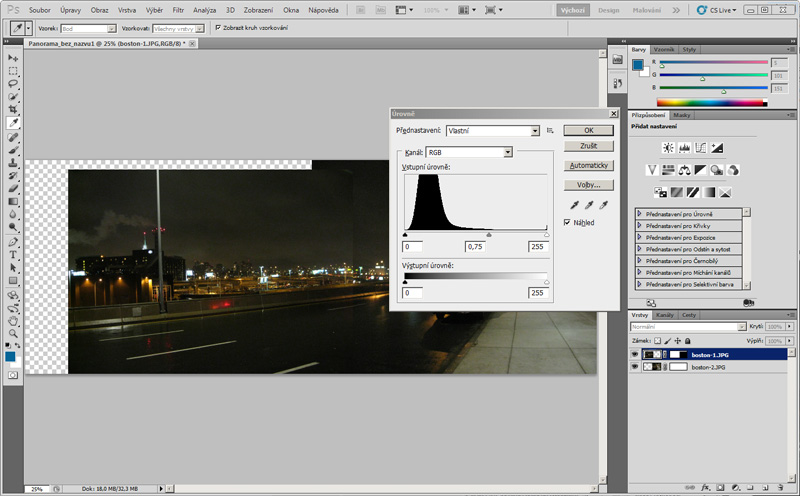Add a Curves adjustment from Přizpůsobení panel
The height and width of the screenshot is (496, 800).
point(701,148)
